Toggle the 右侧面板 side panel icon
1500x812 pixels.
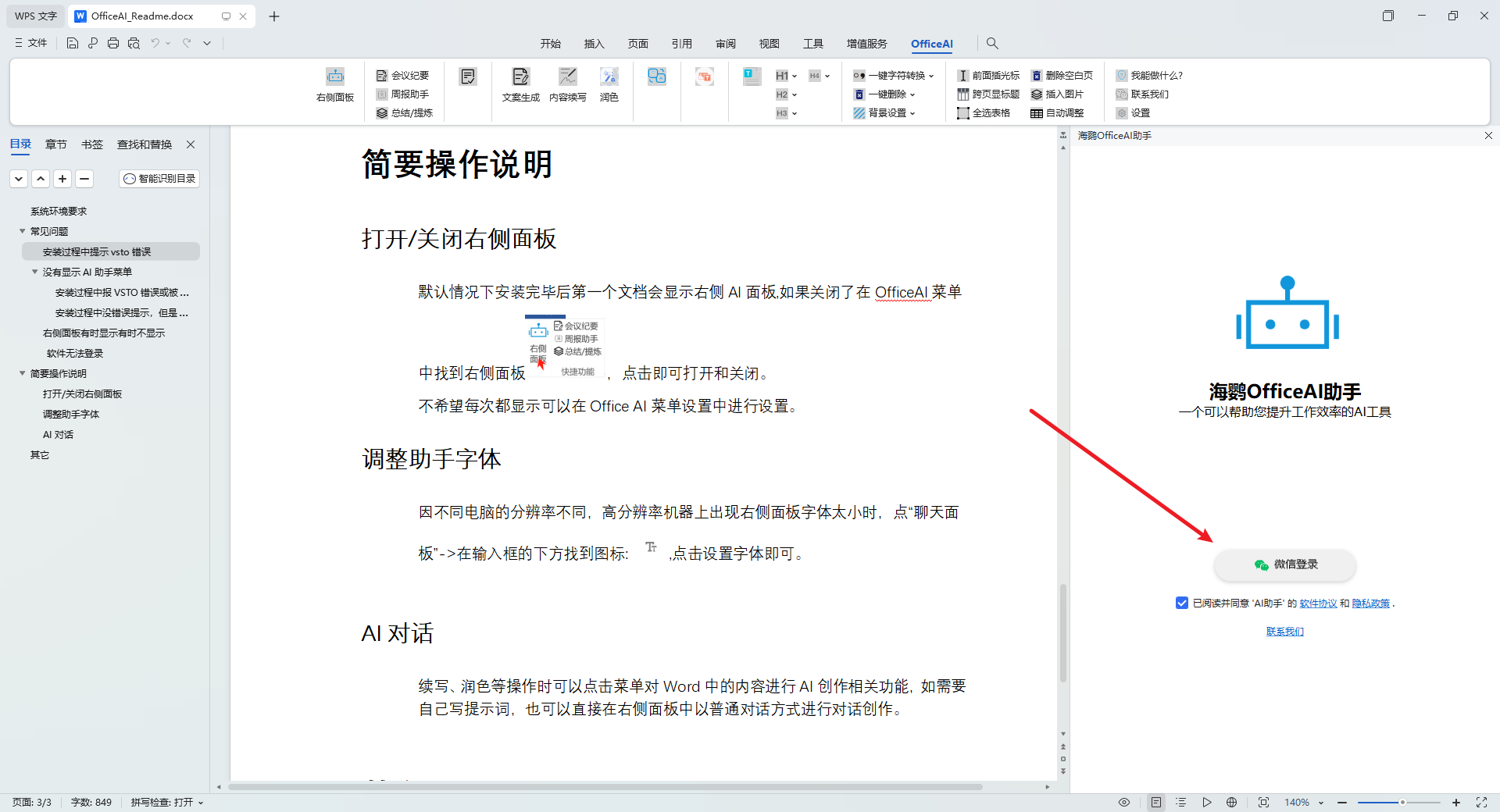coord(335,77)
